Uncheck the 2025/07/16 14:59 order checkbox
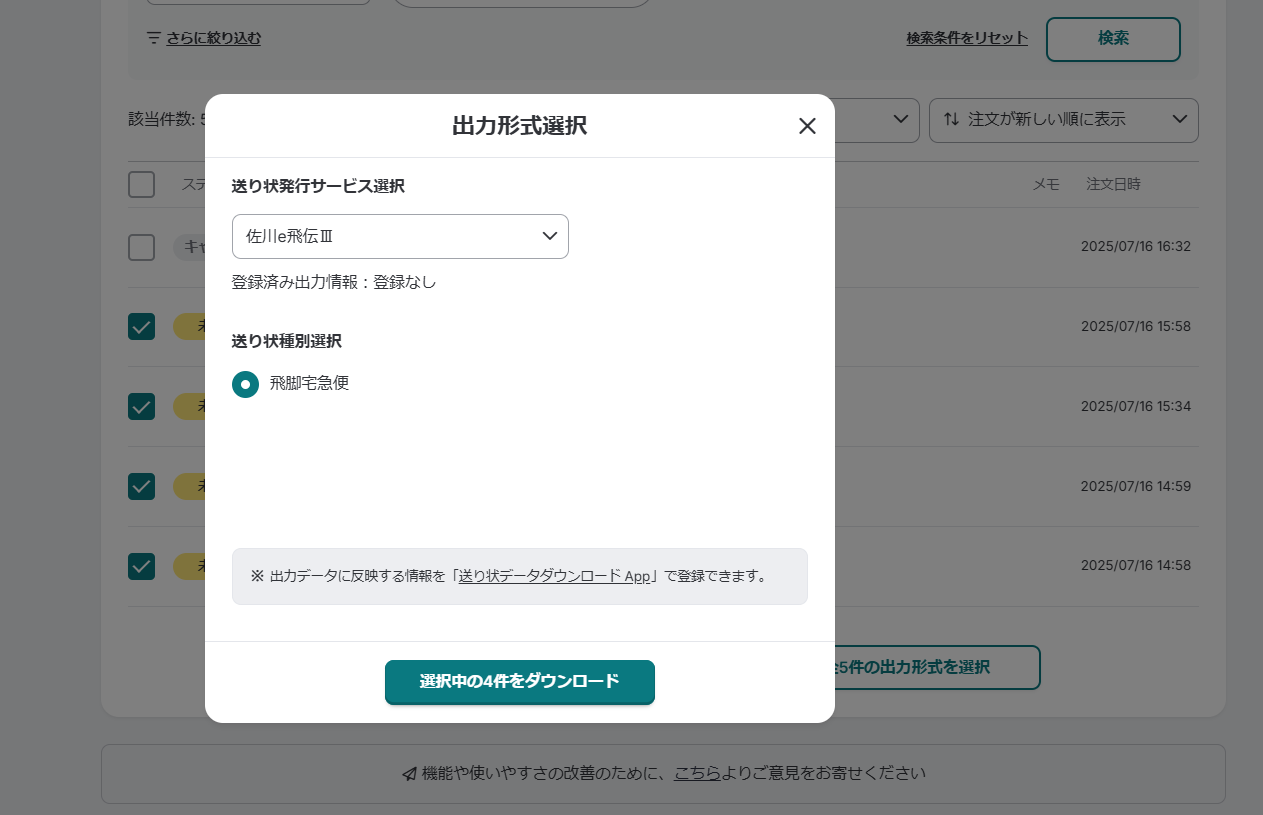1263x815 pixels. [141, 487]
